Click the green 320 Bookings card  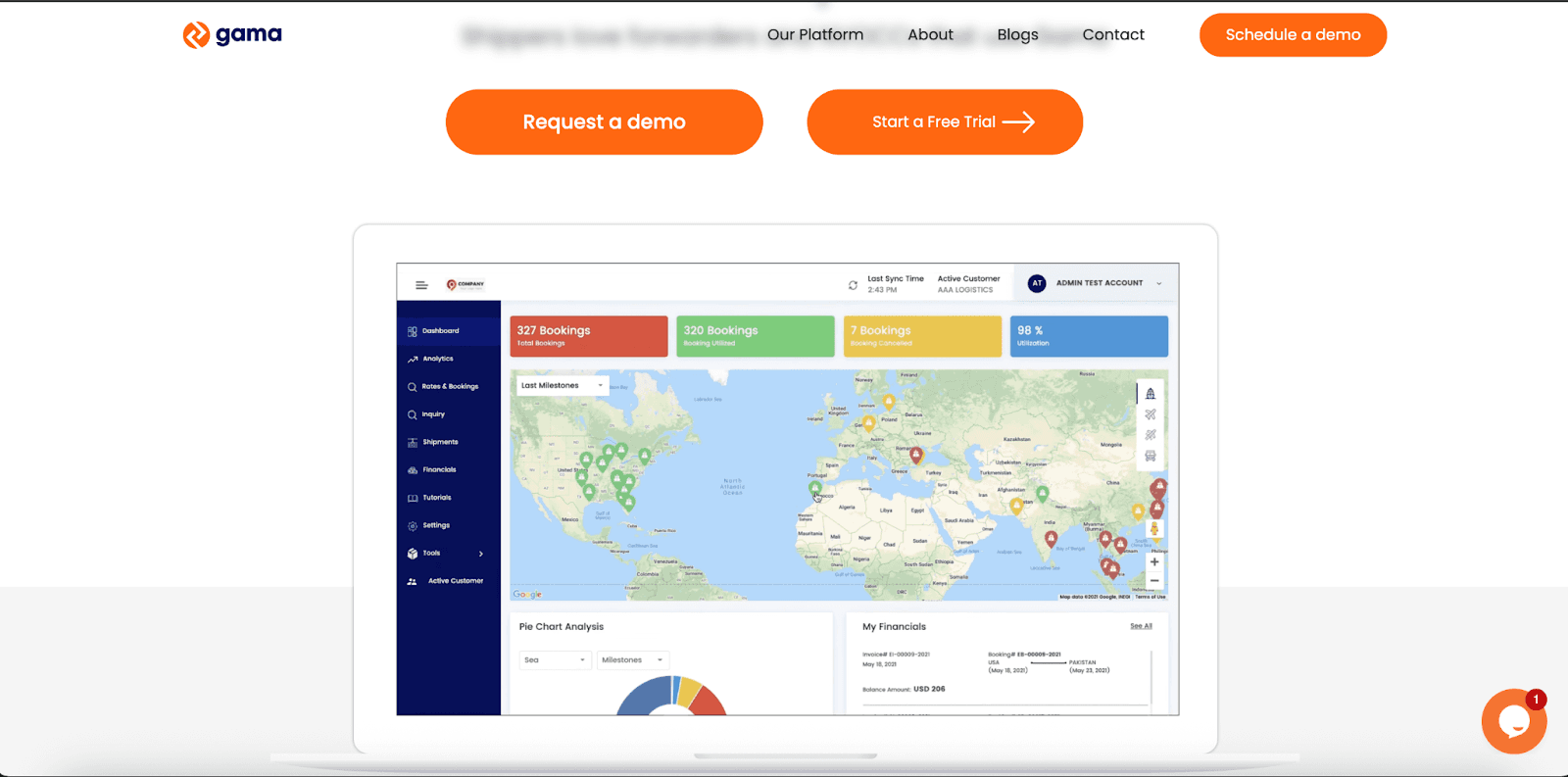tap(756, 336)
